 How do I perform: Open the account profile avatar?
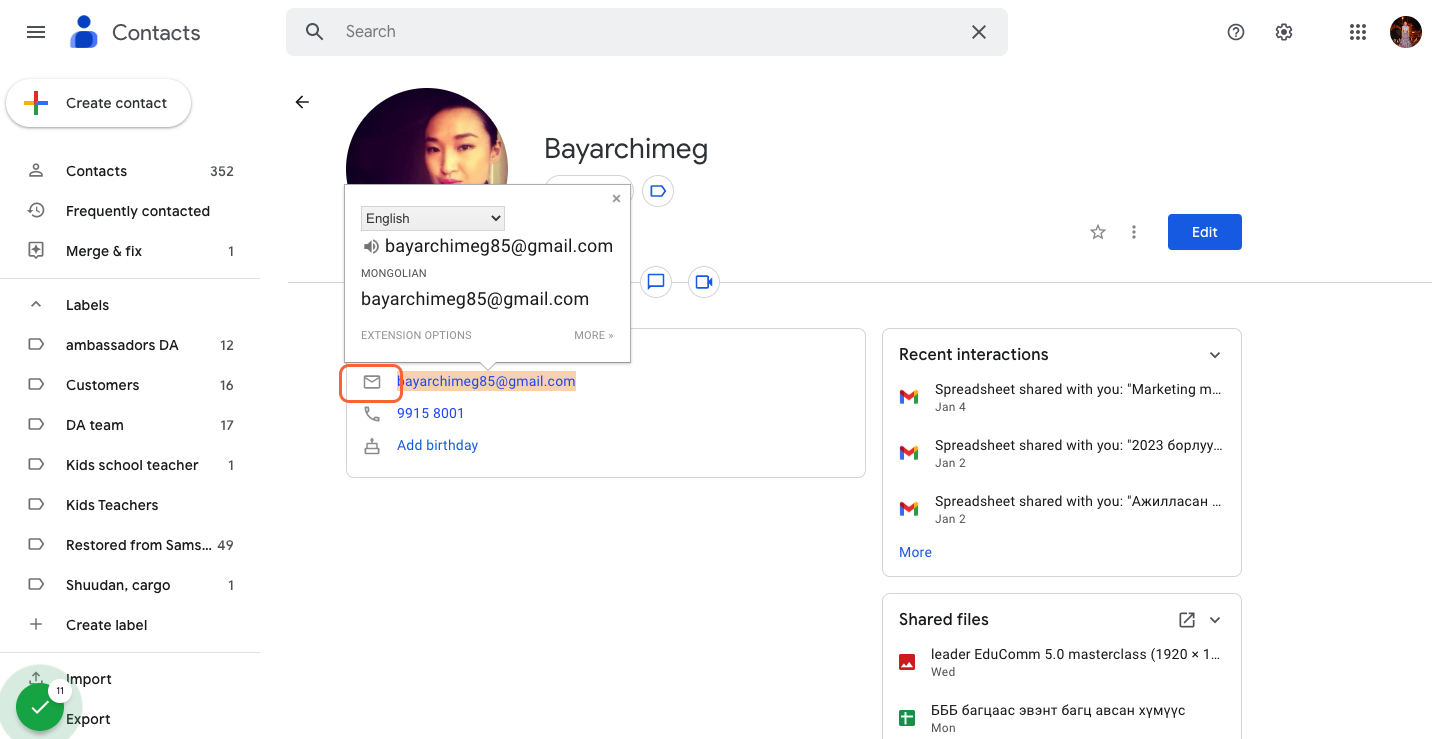pos(1405,32)
